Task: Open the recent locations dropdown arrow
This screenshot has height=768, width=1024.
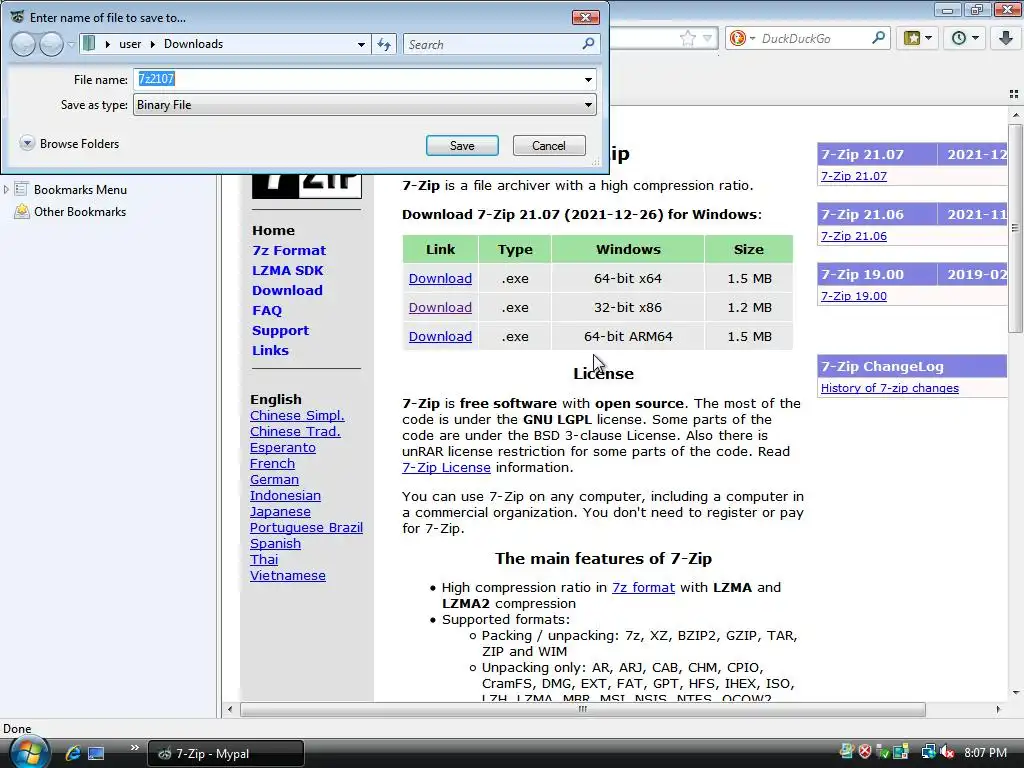Action: tap(71, 44)
